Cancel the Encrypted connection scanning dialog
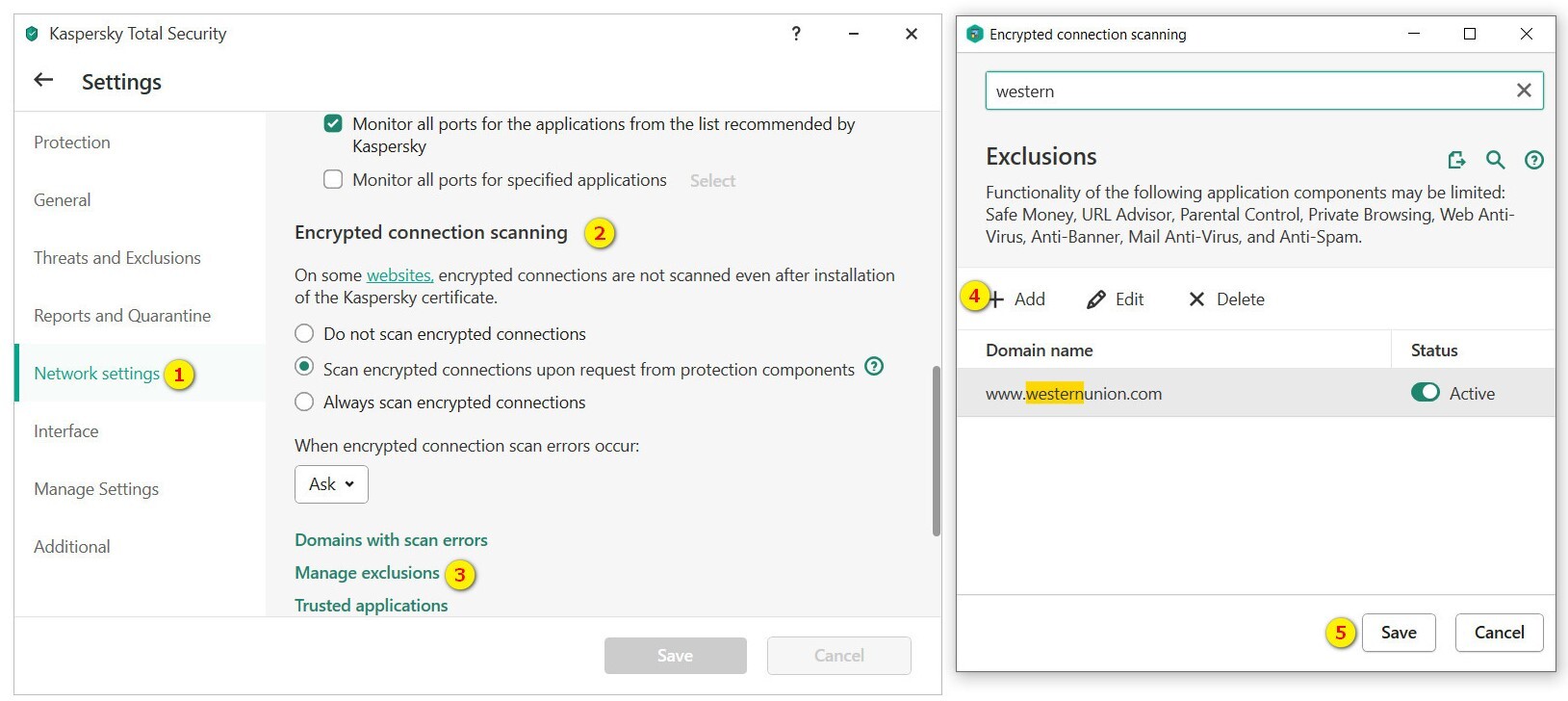 (1500, 633)
